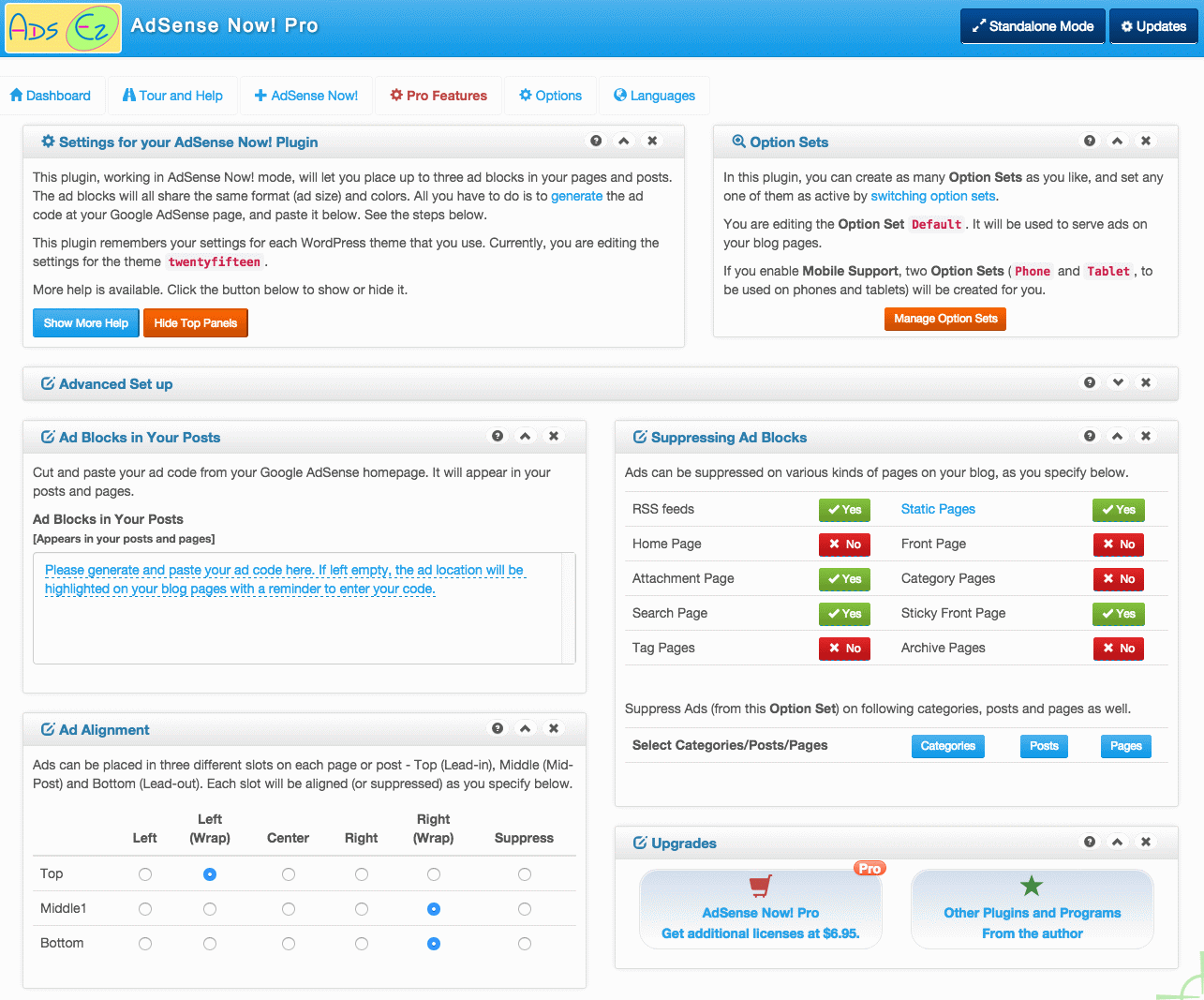The height and width of the screenshot is (1000, 1204).
Task: Toggle Category Pages suppression No
Action: pos(1119,579)
